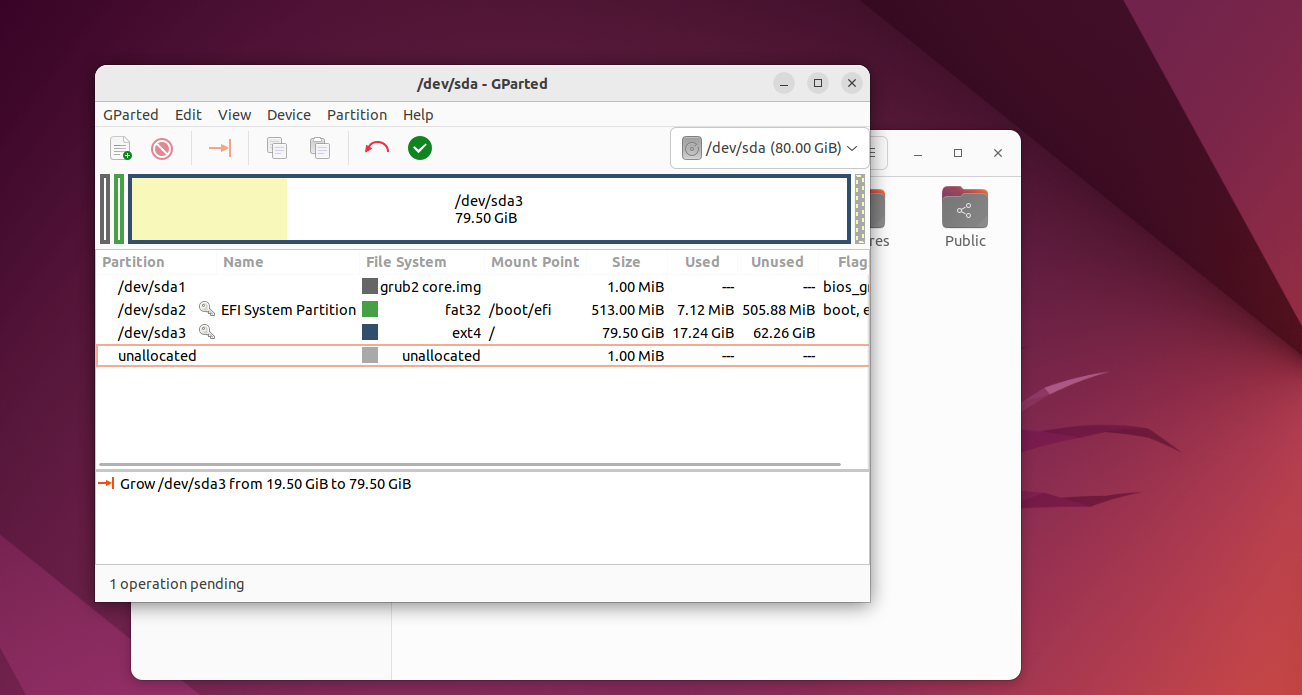This screenshot has height=695, width=1302.
Task: Click the Resize/Move partition toolbar icon
Action: pyautogui.click(x=220, y=149)
